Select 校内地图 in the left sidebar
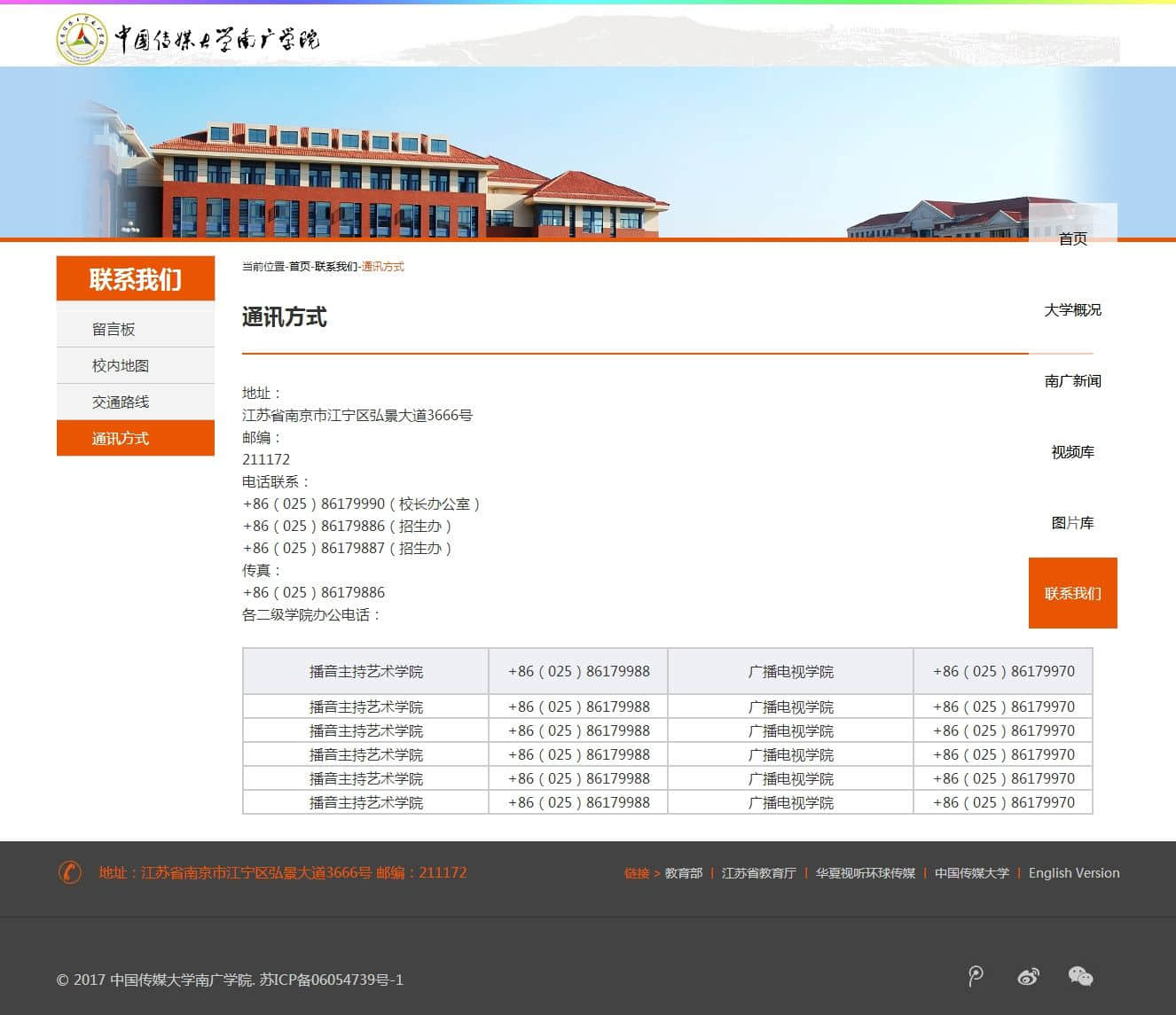Screen dimensions: 1176x1015 tap(121, 365)
